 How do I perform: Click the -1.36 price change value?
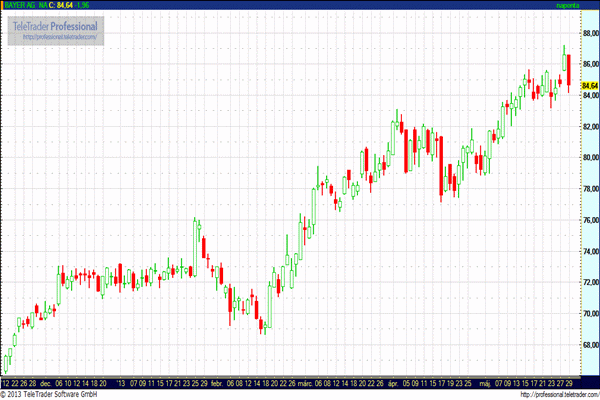(91, 5)
